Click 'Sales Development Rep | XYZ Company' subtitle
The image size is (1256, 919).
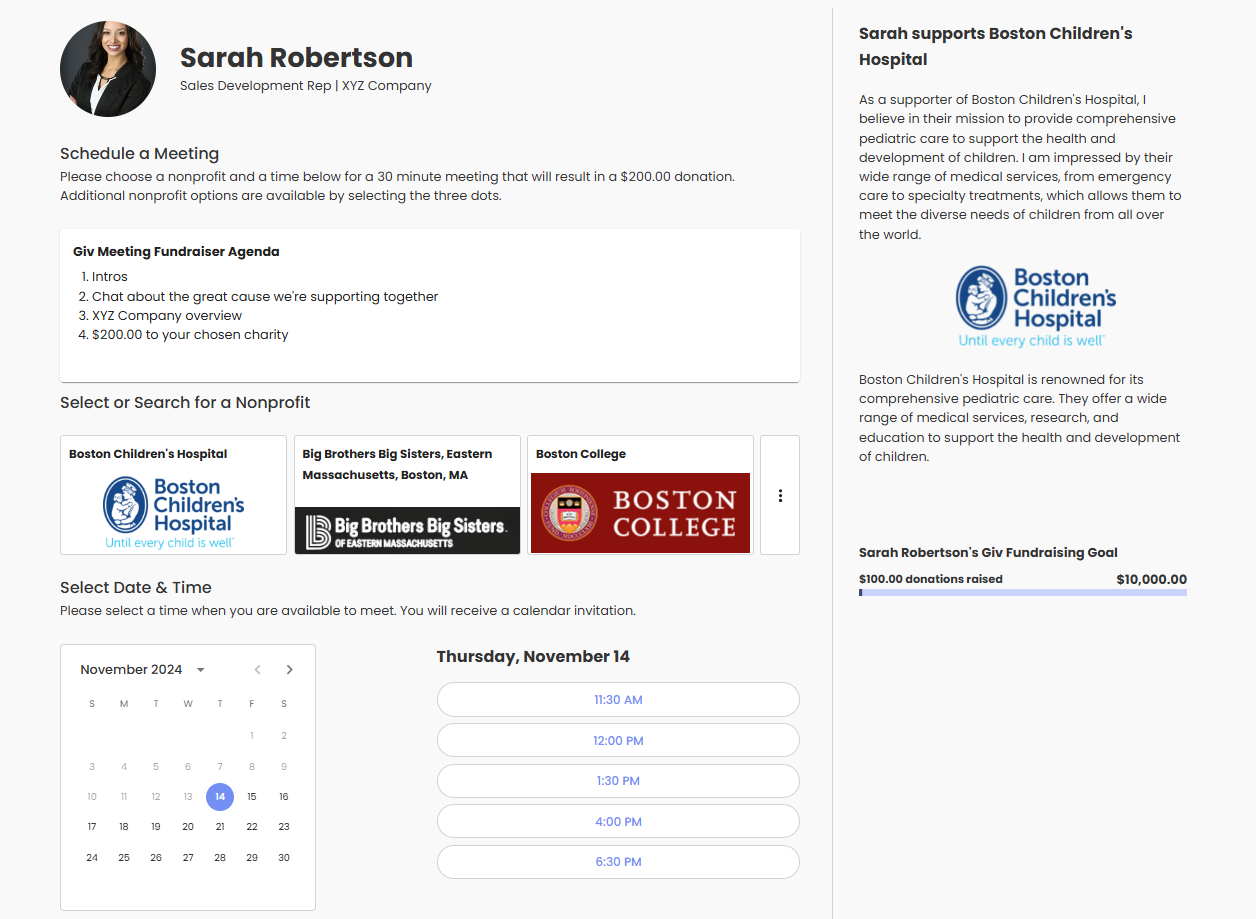(306, 86)
